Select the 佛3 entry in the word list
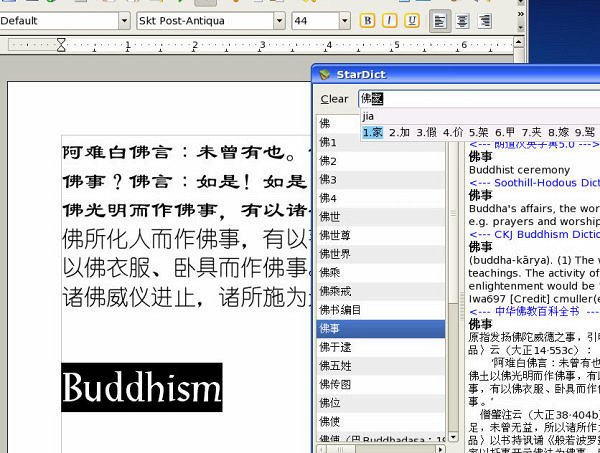This screenshot has width=600, height=453. pos(381,179)
